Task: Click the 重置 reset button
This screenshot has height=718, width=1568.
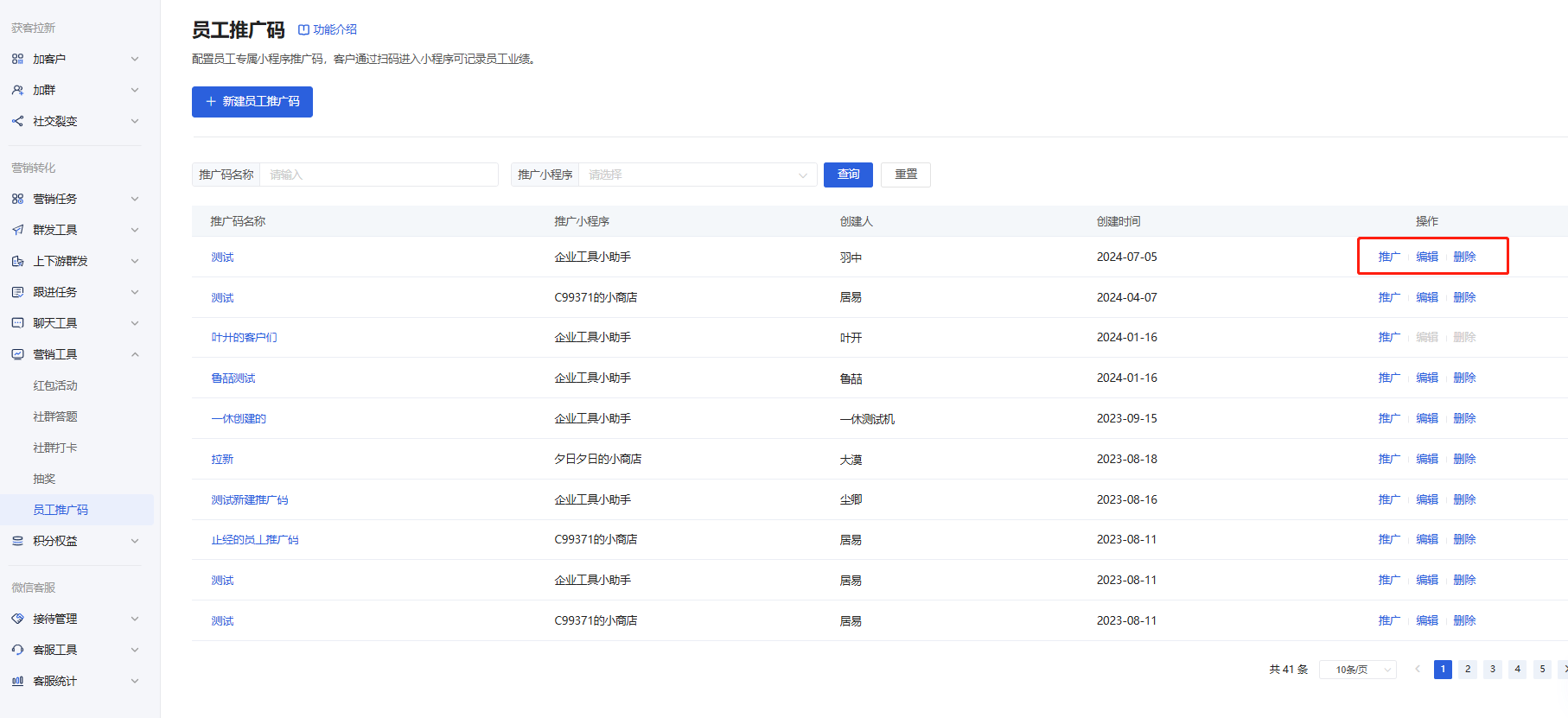Action: [x=906, y=175]
